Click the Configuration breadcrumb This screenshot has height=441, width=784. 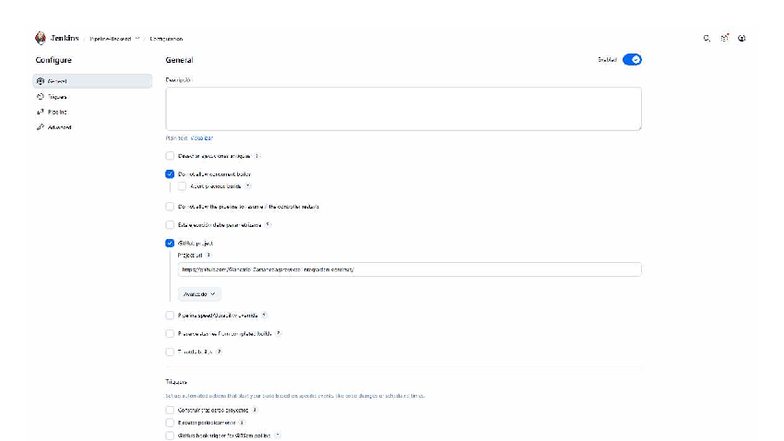(166, 38)
